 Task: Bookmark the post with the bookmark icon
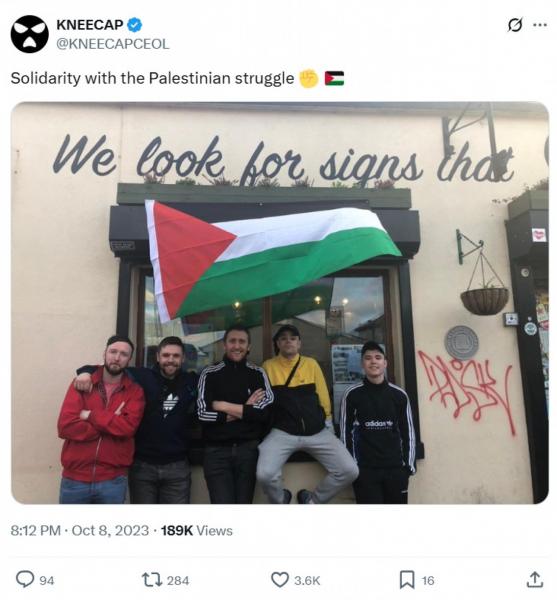click(x=407, y=579)
